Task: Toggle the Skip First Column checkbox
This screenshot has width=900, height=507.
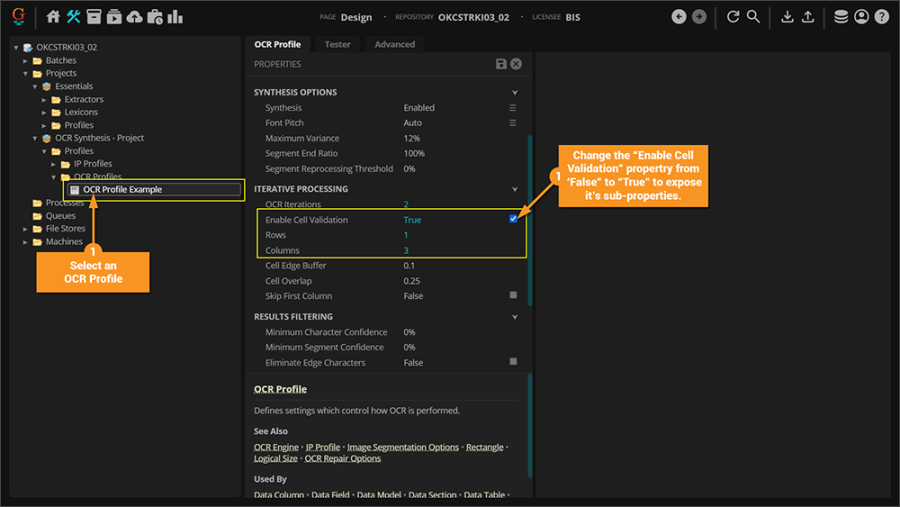Action: [x=514, y=296]
